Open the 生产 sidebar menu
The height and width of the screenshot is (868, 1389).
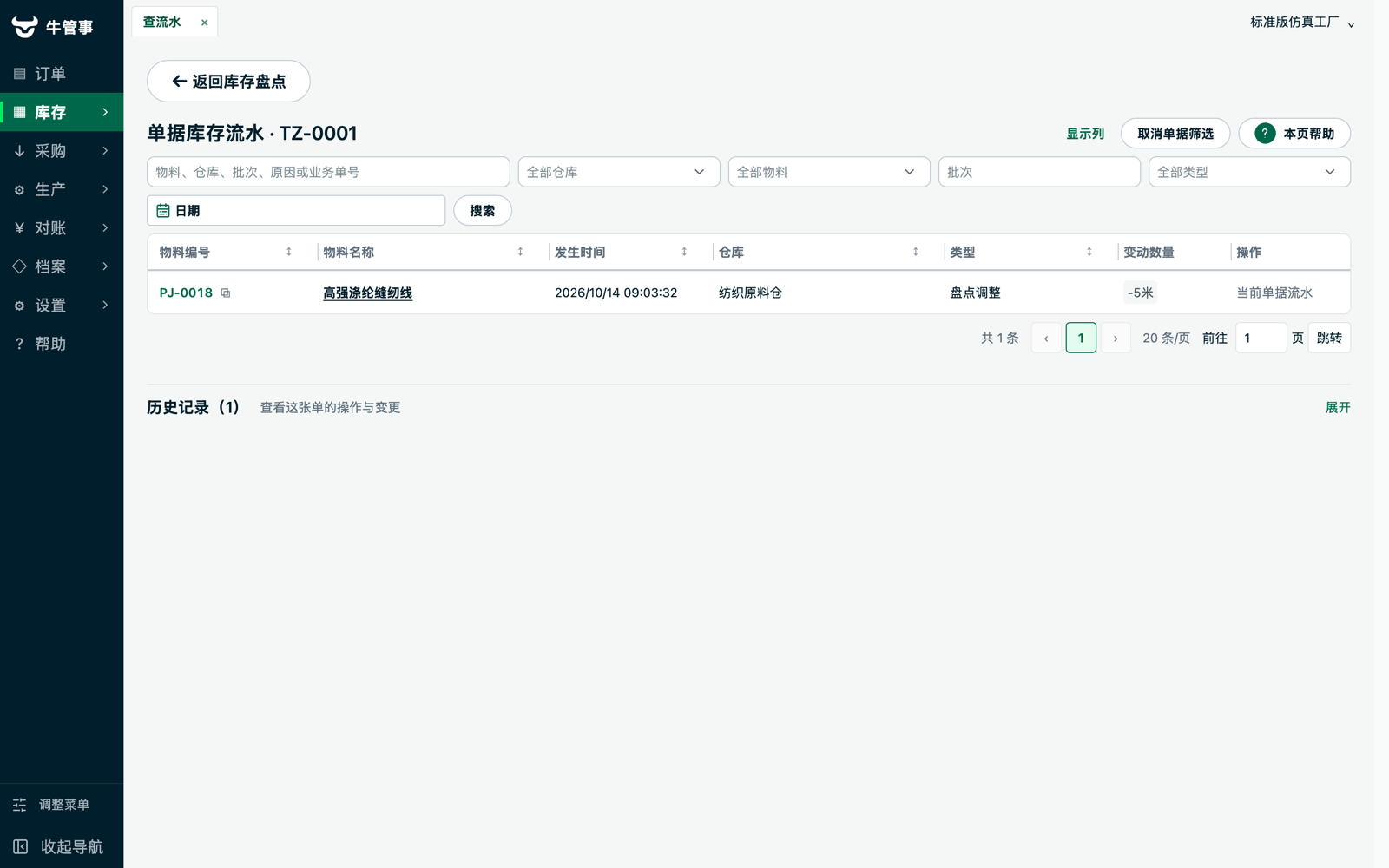62,189
